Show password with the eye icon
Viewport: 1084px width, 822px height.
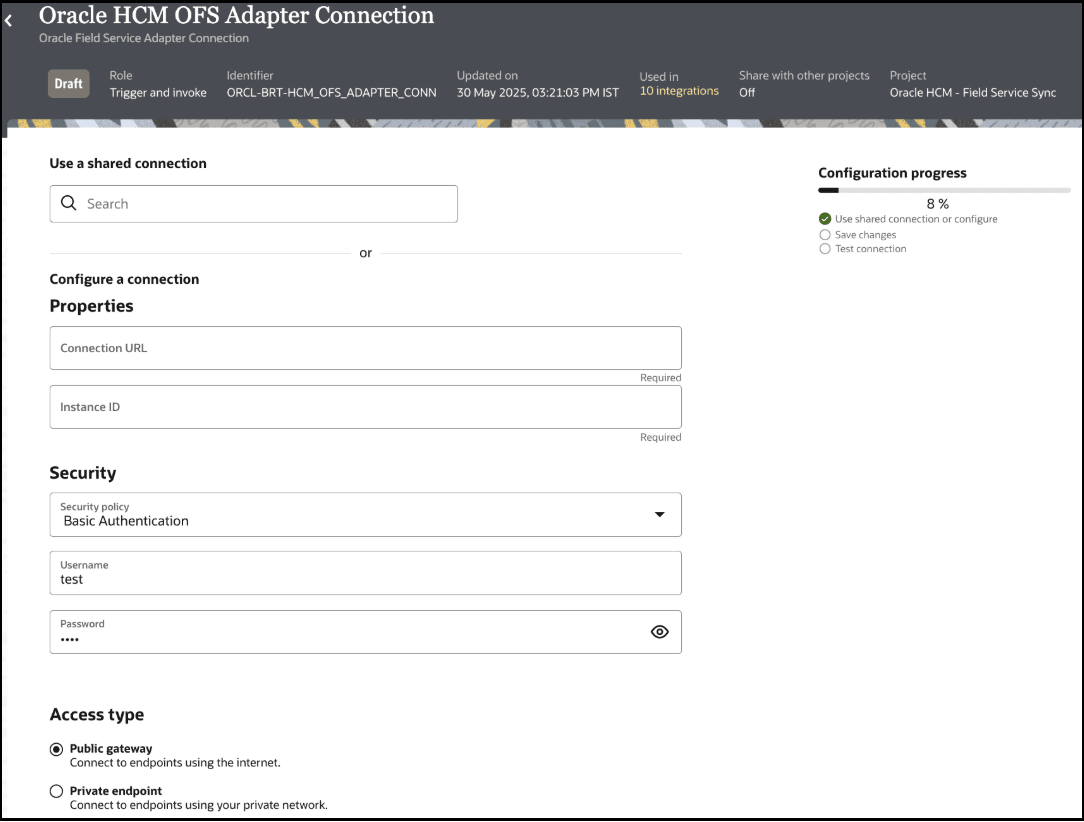coord(660,632)
